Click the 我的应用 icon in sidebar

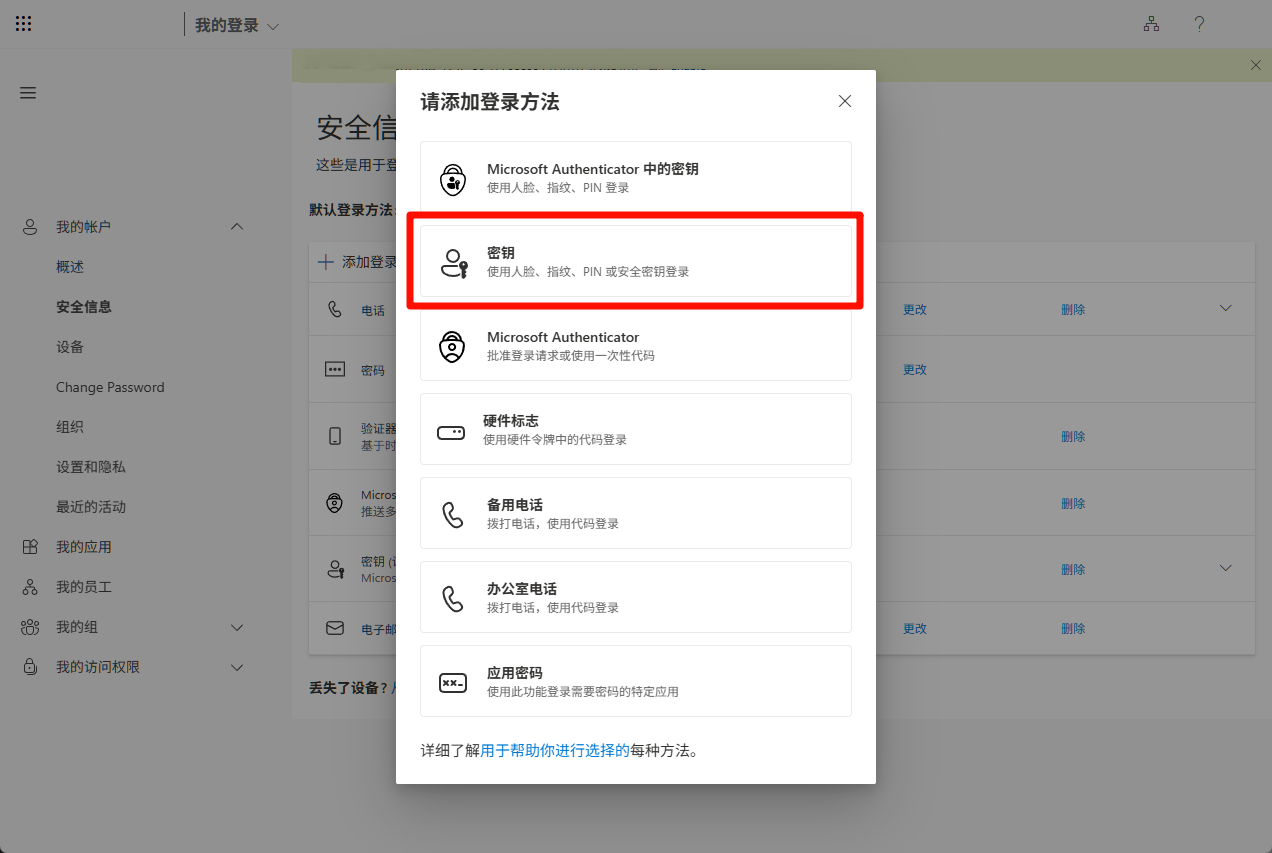click(x=30, y=547)
